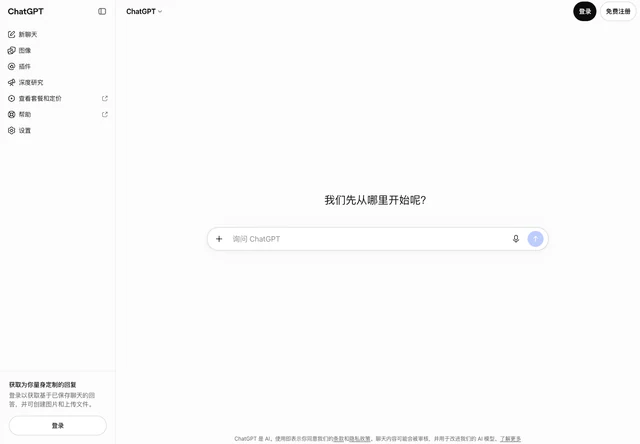The width and height of the screenshot is (640, 444).
Task: Open the 了解更多 link in footer
Action: pyautogui.click(x=510, y=439)
